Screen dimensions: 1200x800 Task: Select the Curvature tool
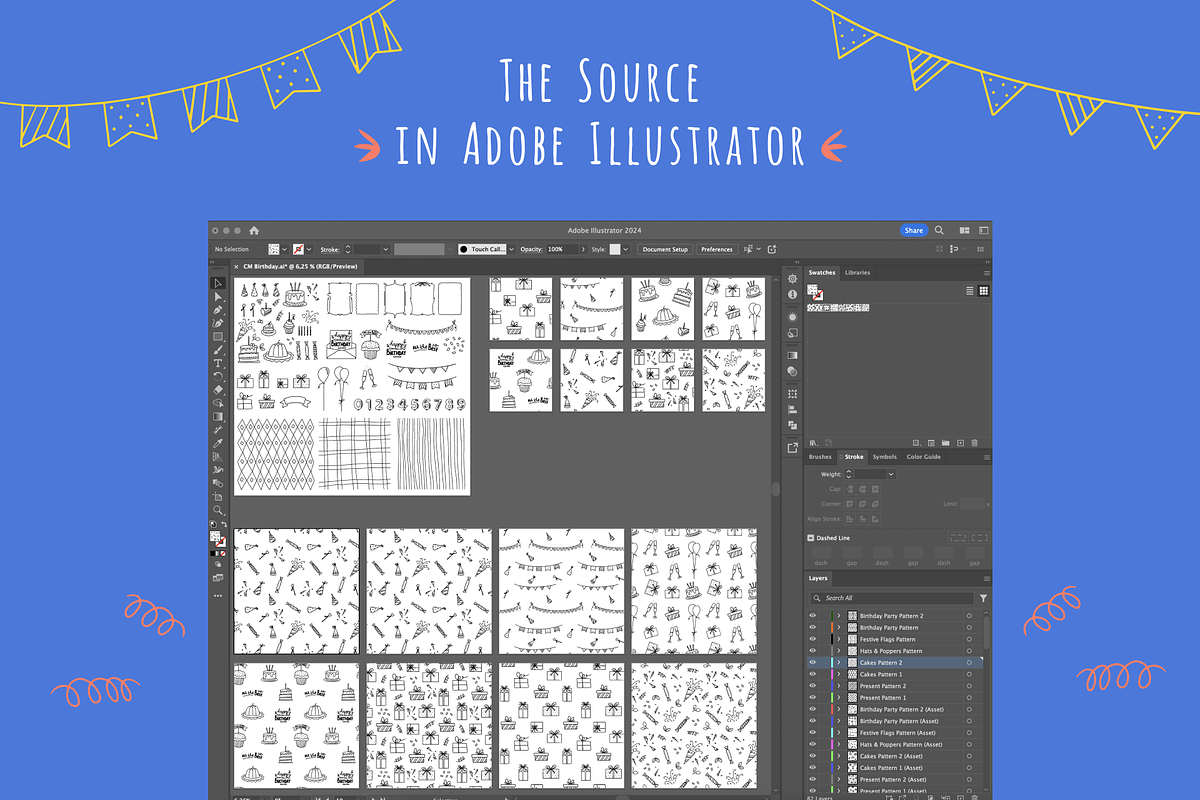tap(217, 324)
